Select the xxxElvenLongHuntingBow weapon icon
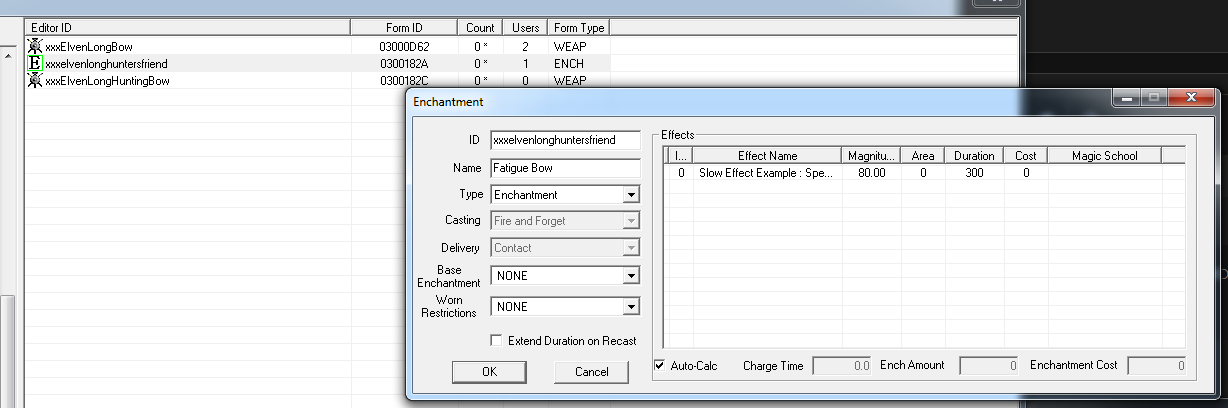The height and width of the screenshot is (408, 1228). 35,80
